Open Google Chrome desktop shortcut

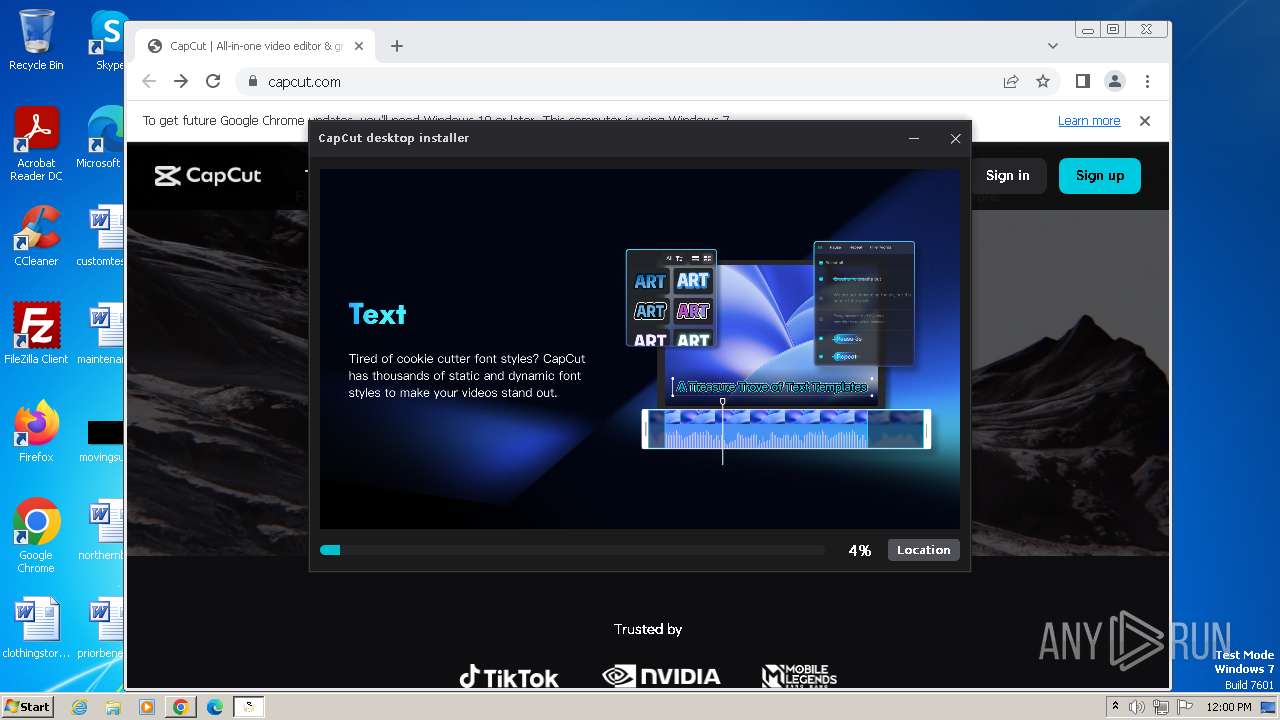coord(36,536)
